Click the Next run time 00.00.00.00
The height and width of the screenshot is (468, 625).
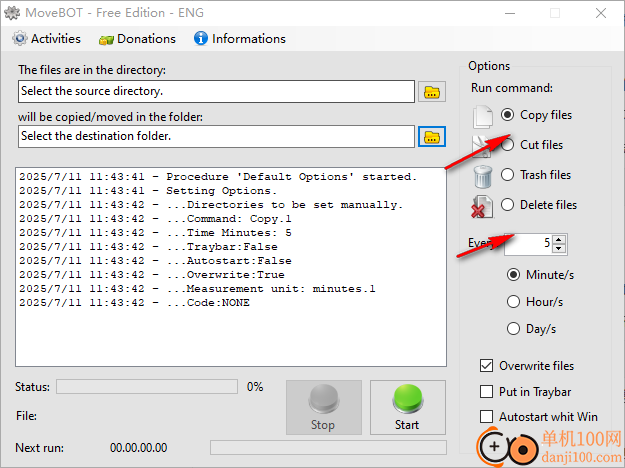138,448
